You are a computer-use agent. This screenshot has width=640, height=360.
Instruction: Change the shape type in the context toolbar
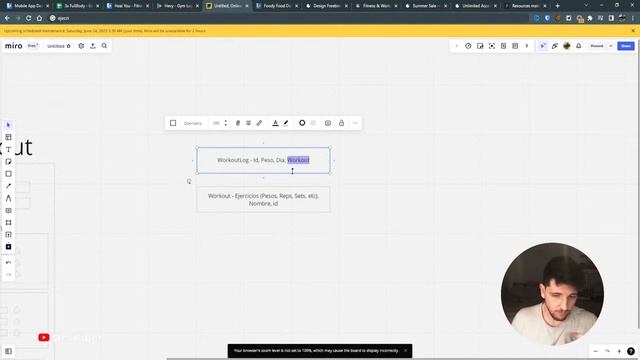coord(173,123)
